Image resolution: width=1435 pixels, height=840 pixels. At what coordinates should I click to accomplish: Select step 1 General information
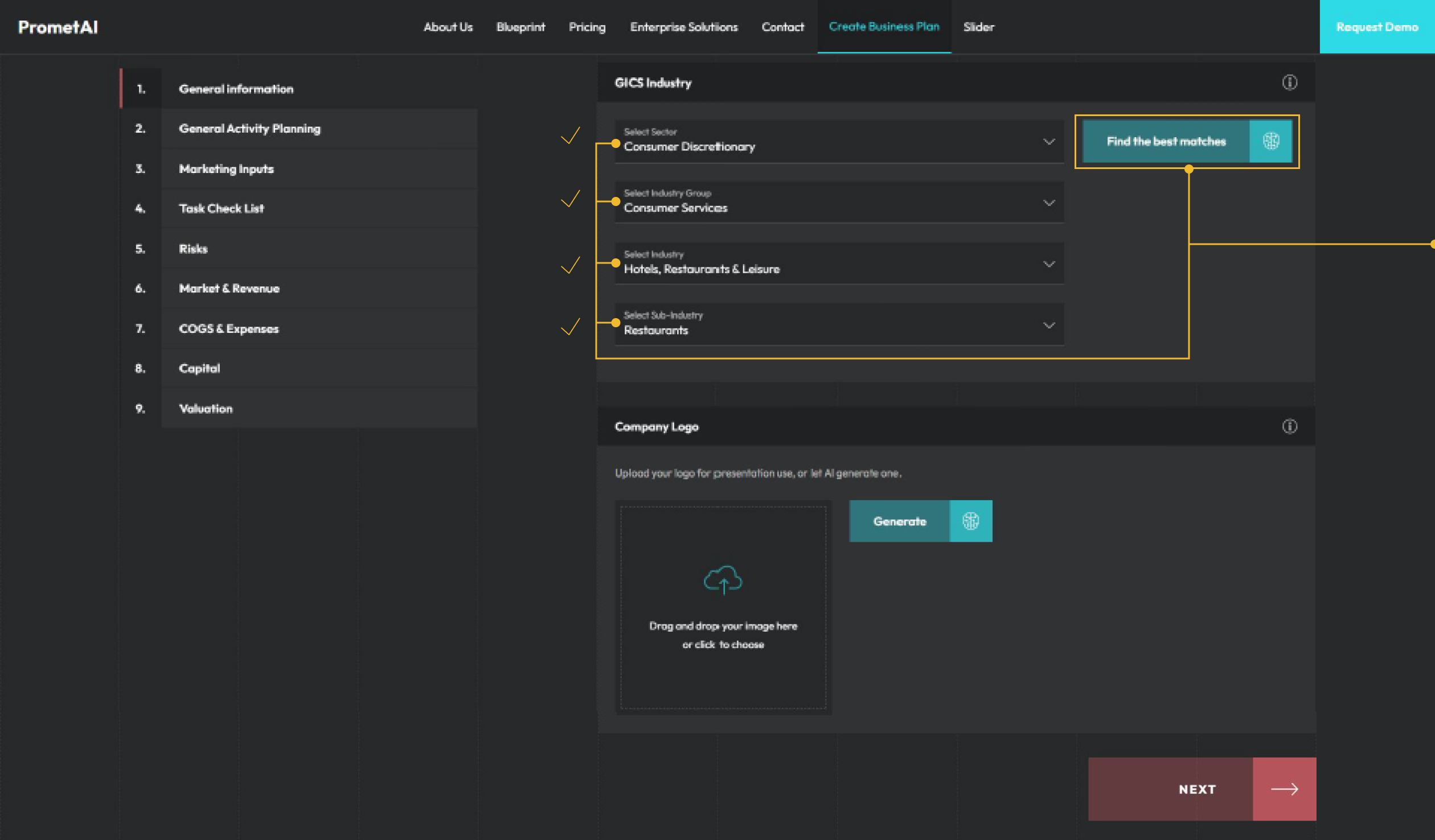click(x=298, y=88)
